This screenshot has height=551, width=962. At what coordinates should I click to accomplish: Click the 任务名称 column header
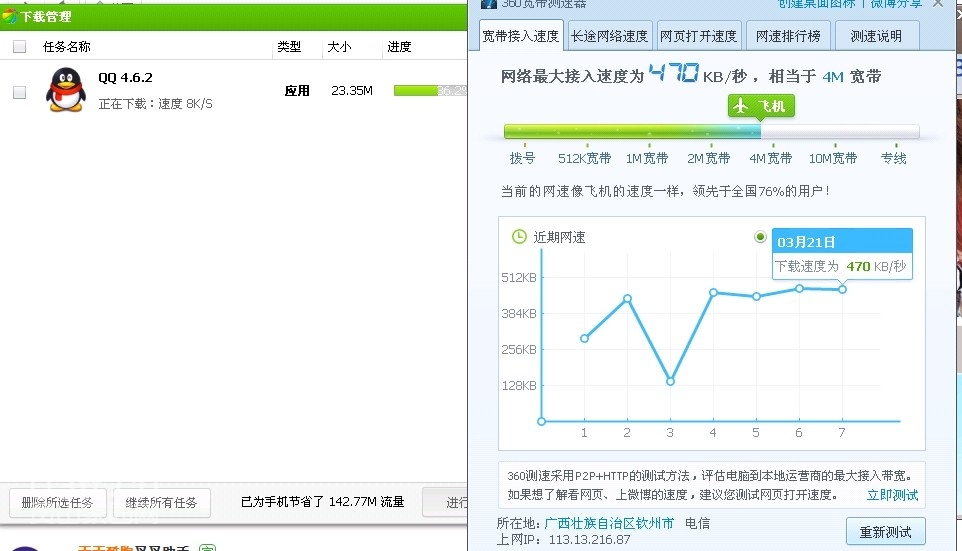(x=66, y=47)
